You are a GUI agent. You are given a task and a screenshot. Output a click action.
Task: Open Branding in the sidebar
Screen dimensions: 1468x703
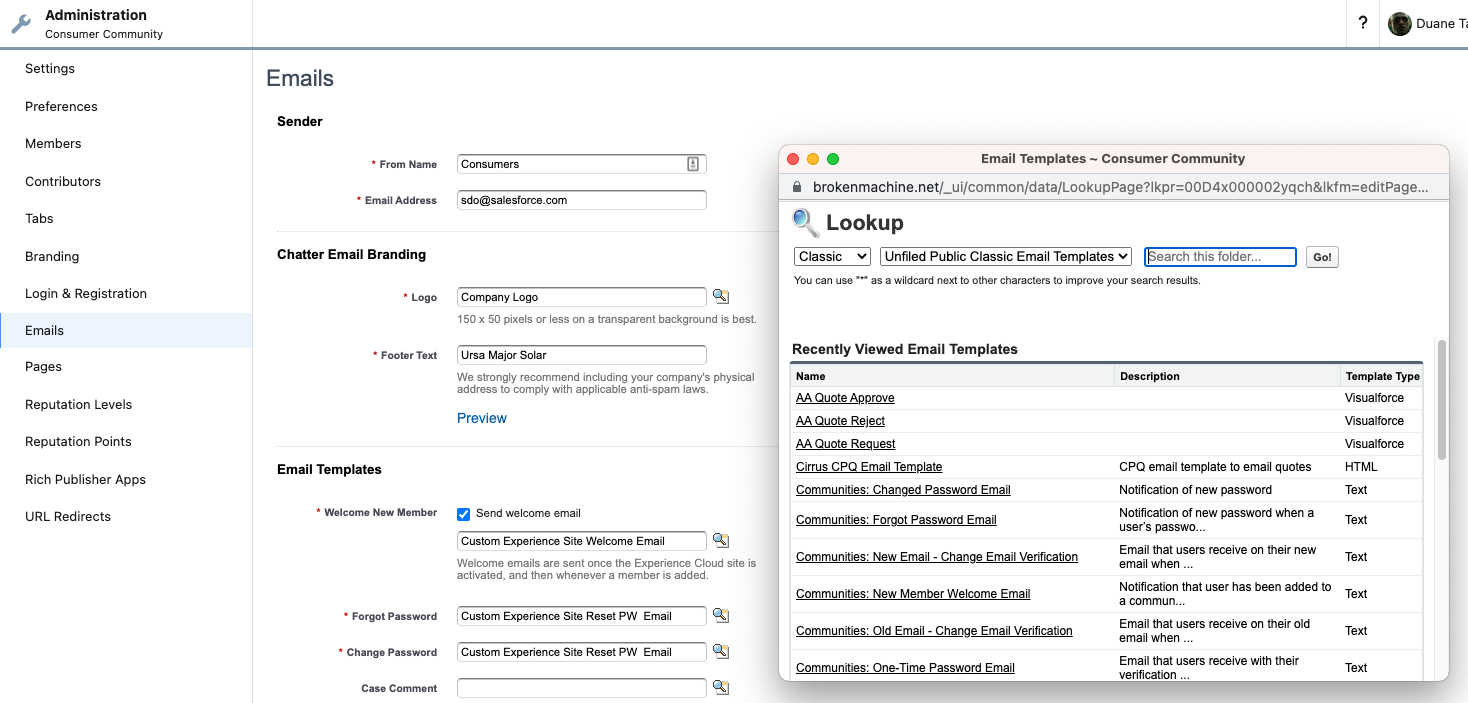[52, 256]
